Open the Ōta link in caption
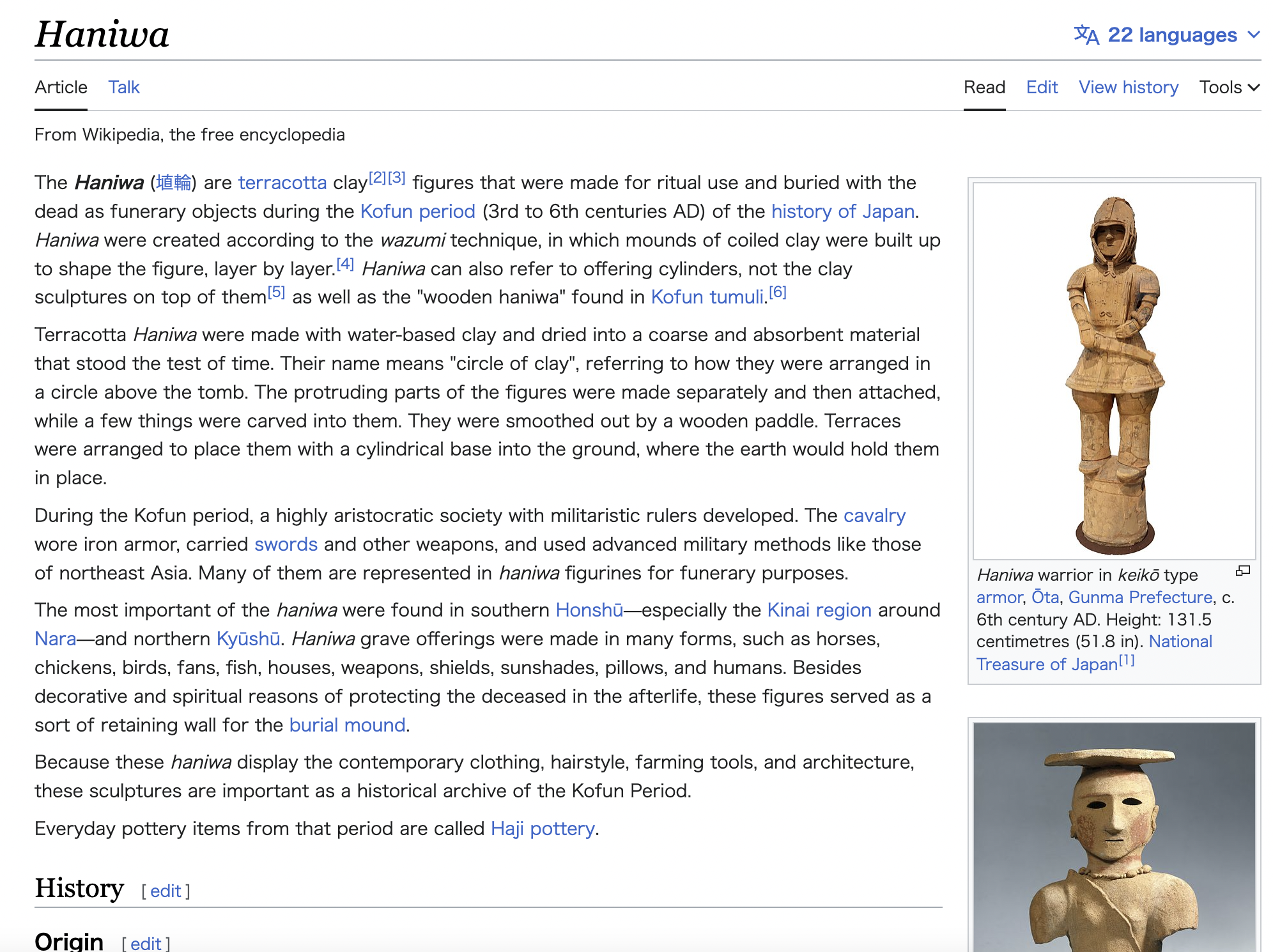Screen dimensions: 1273x952 tap(1045, 597)
